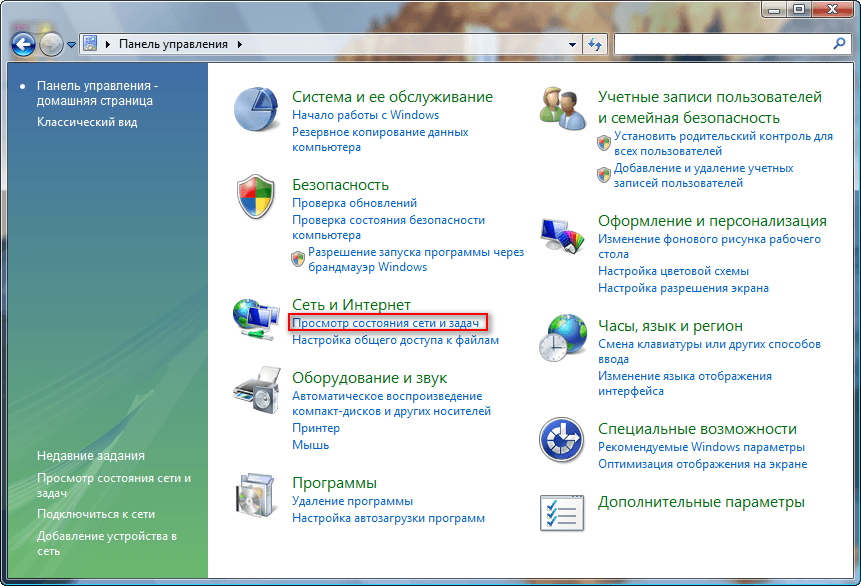The height and width of the screenshot is (586, 861).
Task: Click the 'Мышь' link
Action: (x=310, y=445)
